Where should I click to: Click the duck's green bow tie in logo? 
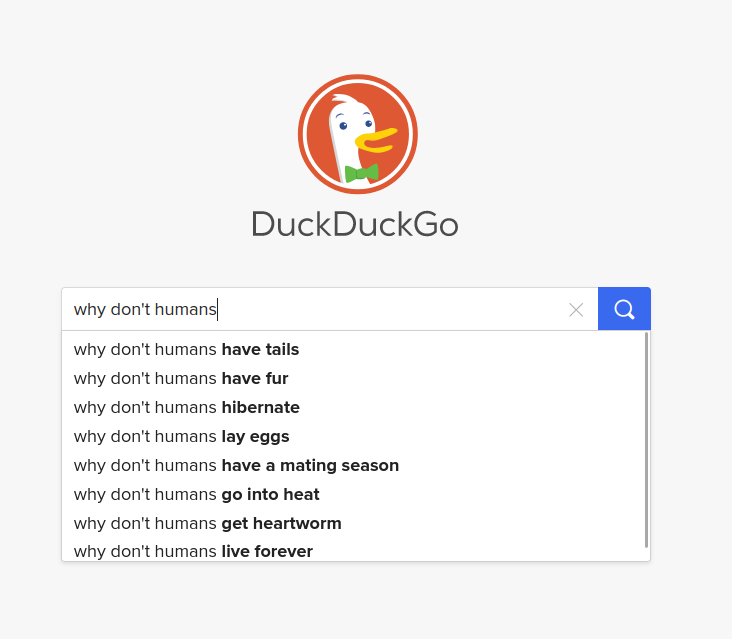tap(361, 173)
